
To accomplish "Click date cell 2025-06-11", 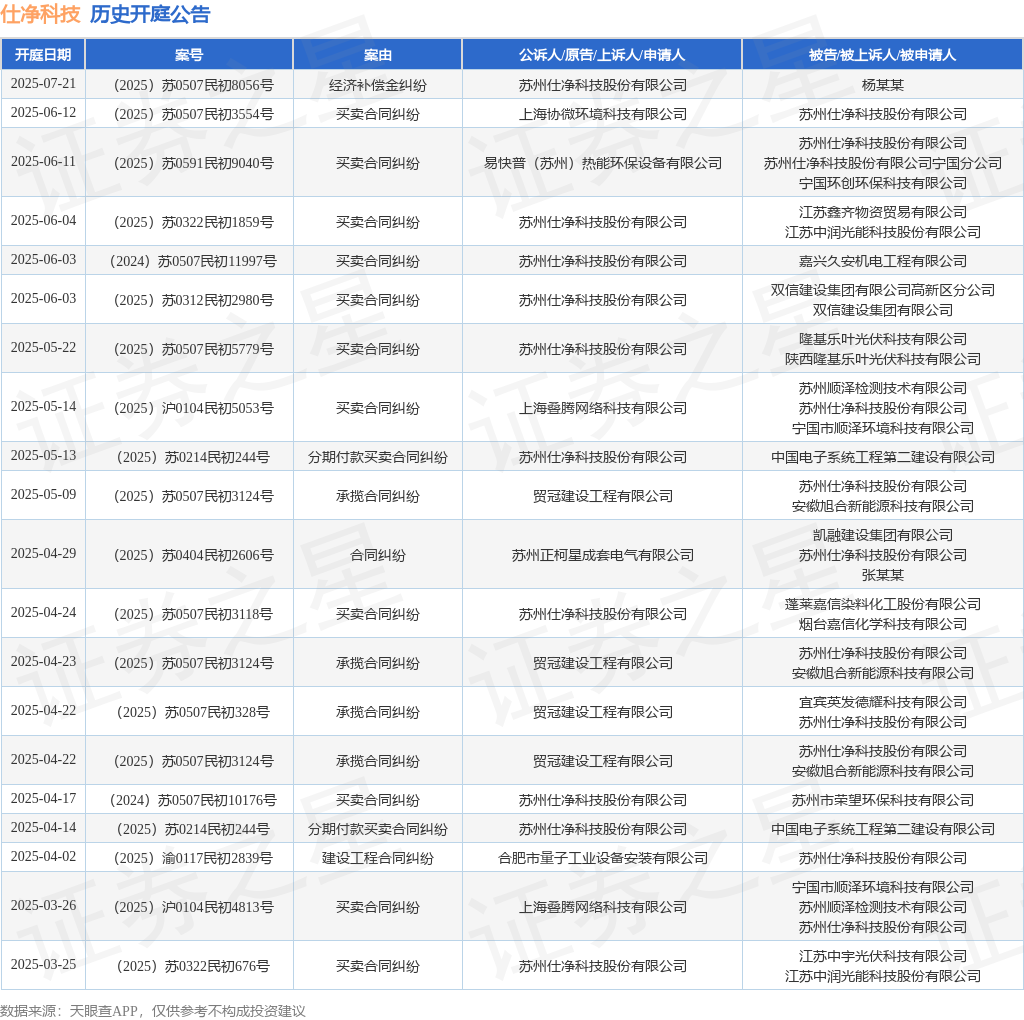I will (x=43, y=161).
